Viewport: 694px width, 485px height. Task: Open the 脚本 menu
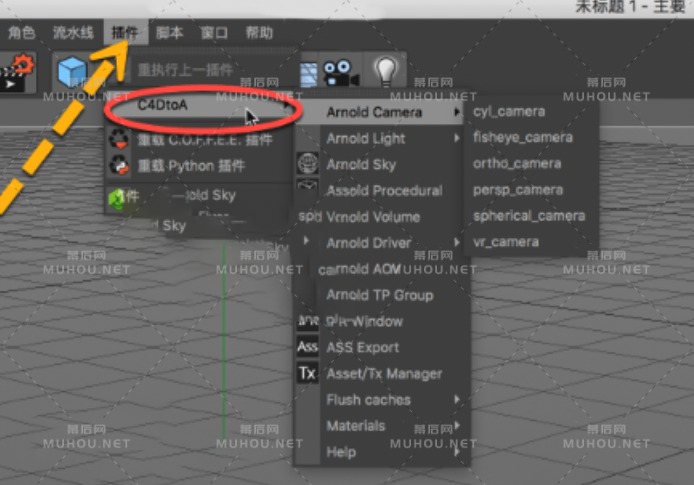[170, 32]
